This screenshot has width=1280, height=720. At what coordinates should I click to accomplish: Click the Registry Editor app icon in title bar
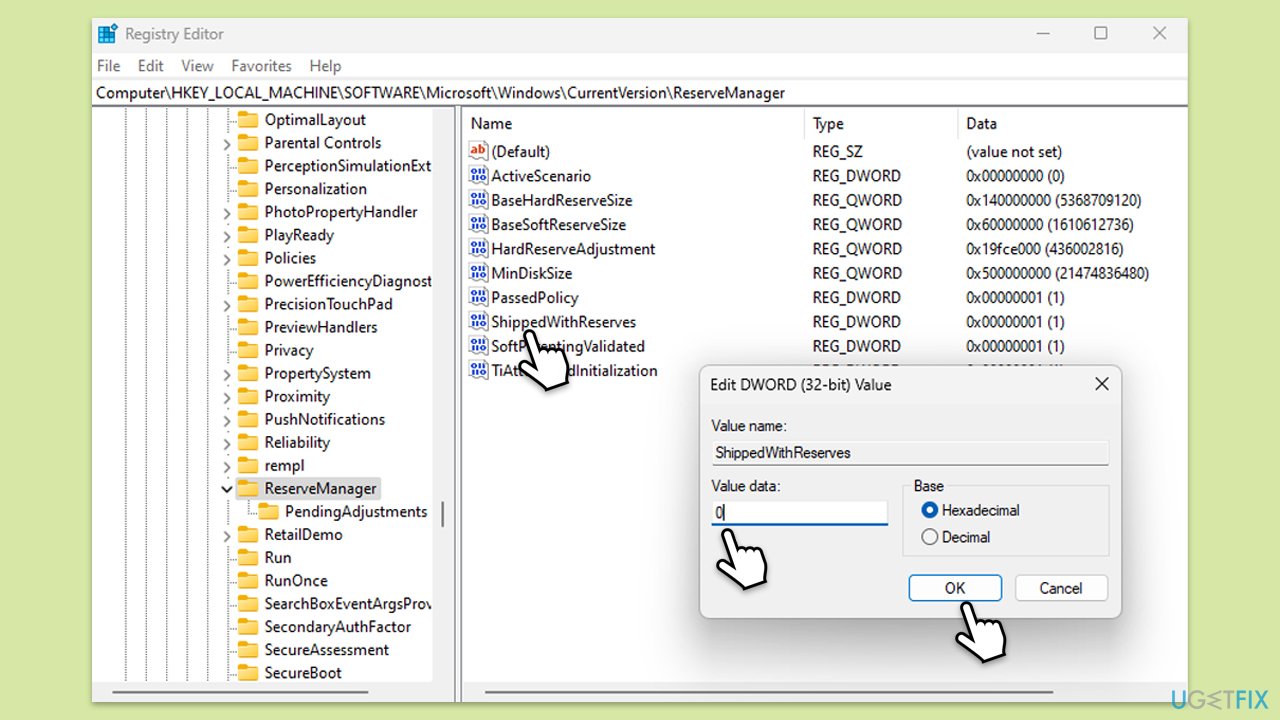(107, 34)
